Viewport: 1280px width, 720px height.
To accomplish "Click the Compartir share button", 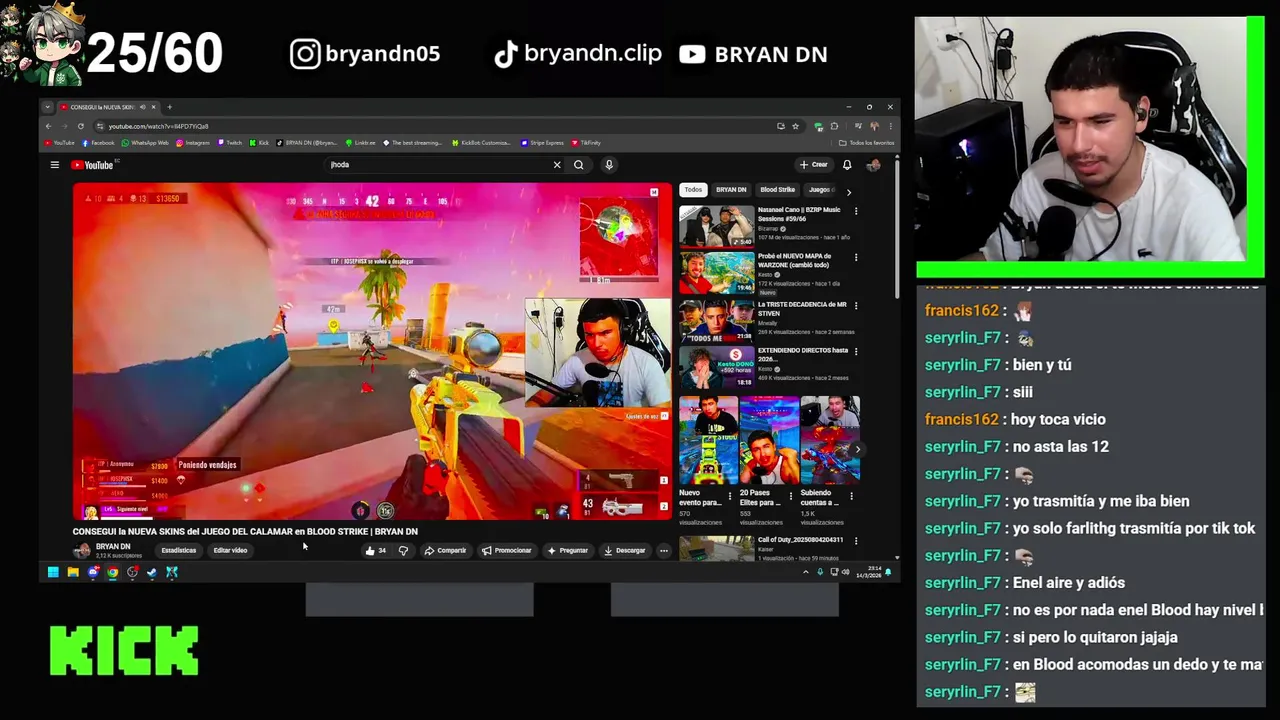I will (x=445, y=550).
